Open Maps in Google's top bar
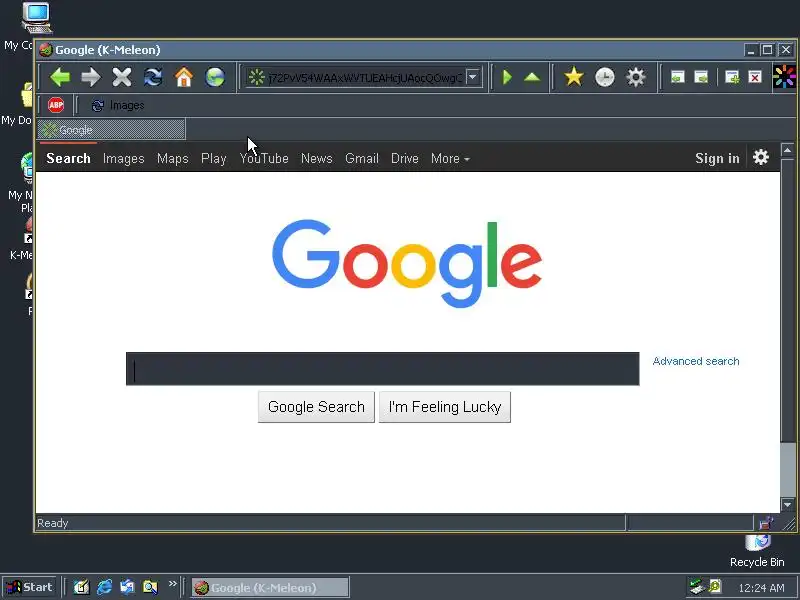The image size is (800, 600). [172, 159]
